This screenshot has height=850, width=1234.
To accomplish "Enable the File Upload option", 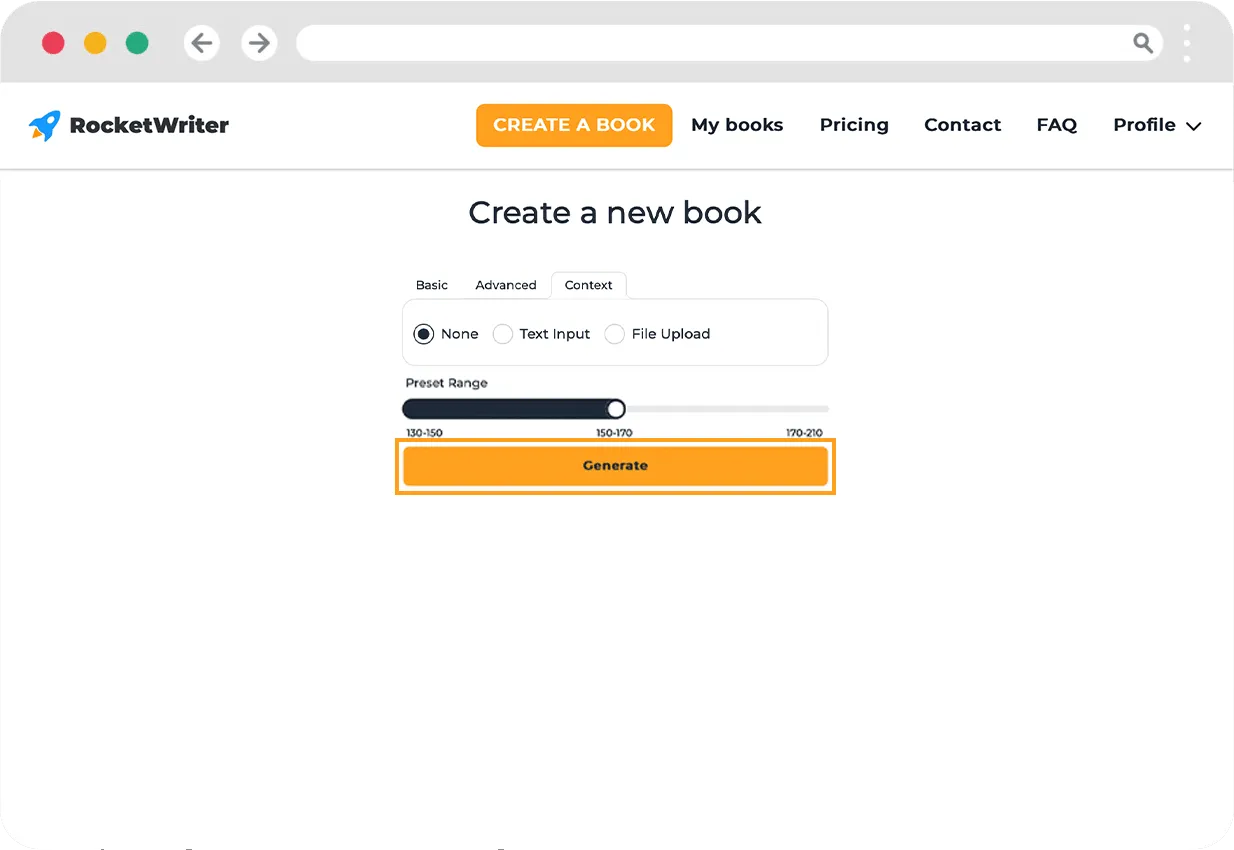I will tap(614, 334).
